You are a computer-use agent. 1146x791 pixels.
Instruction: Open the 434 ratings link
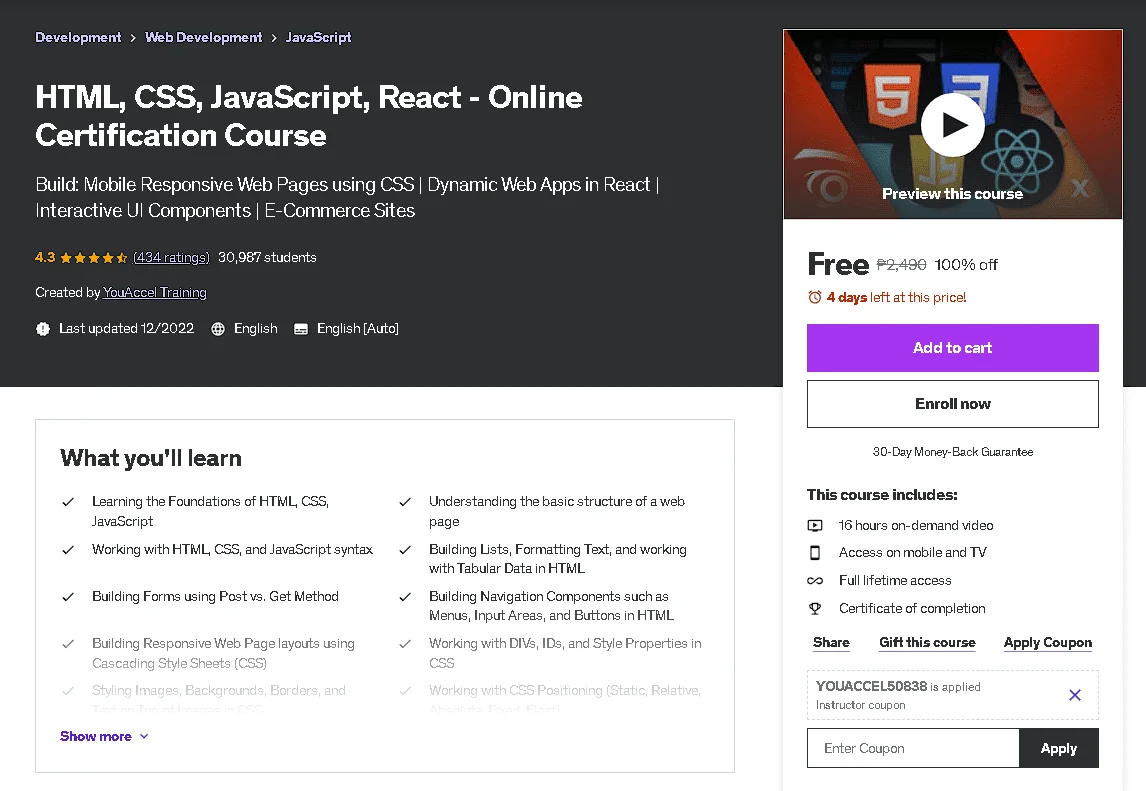point(171,257)
